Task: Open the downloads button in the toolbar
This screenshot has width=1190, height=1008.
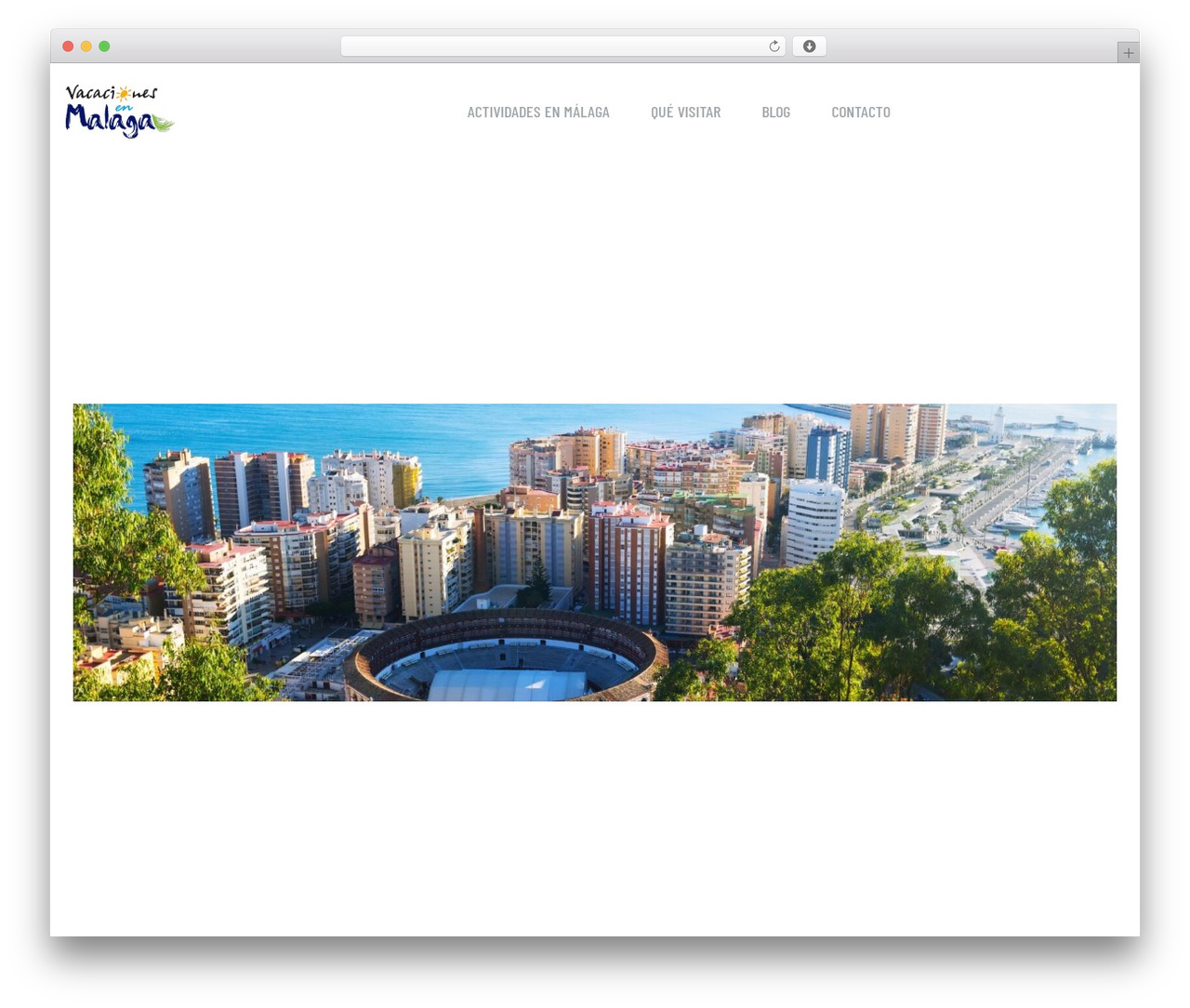Action: pyautogui.click(x=809, y=46)
